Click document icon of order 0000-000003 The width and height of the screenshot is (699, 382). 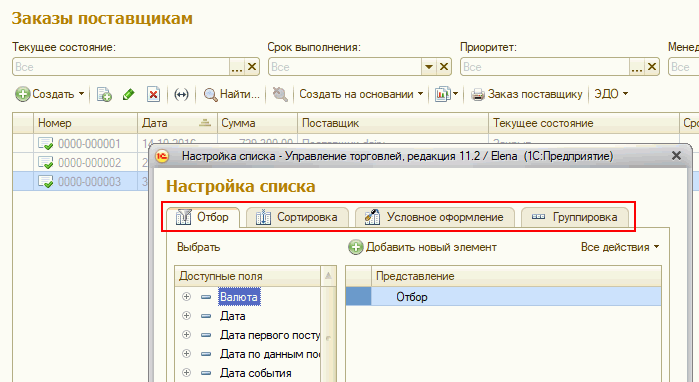pos(45,181)
